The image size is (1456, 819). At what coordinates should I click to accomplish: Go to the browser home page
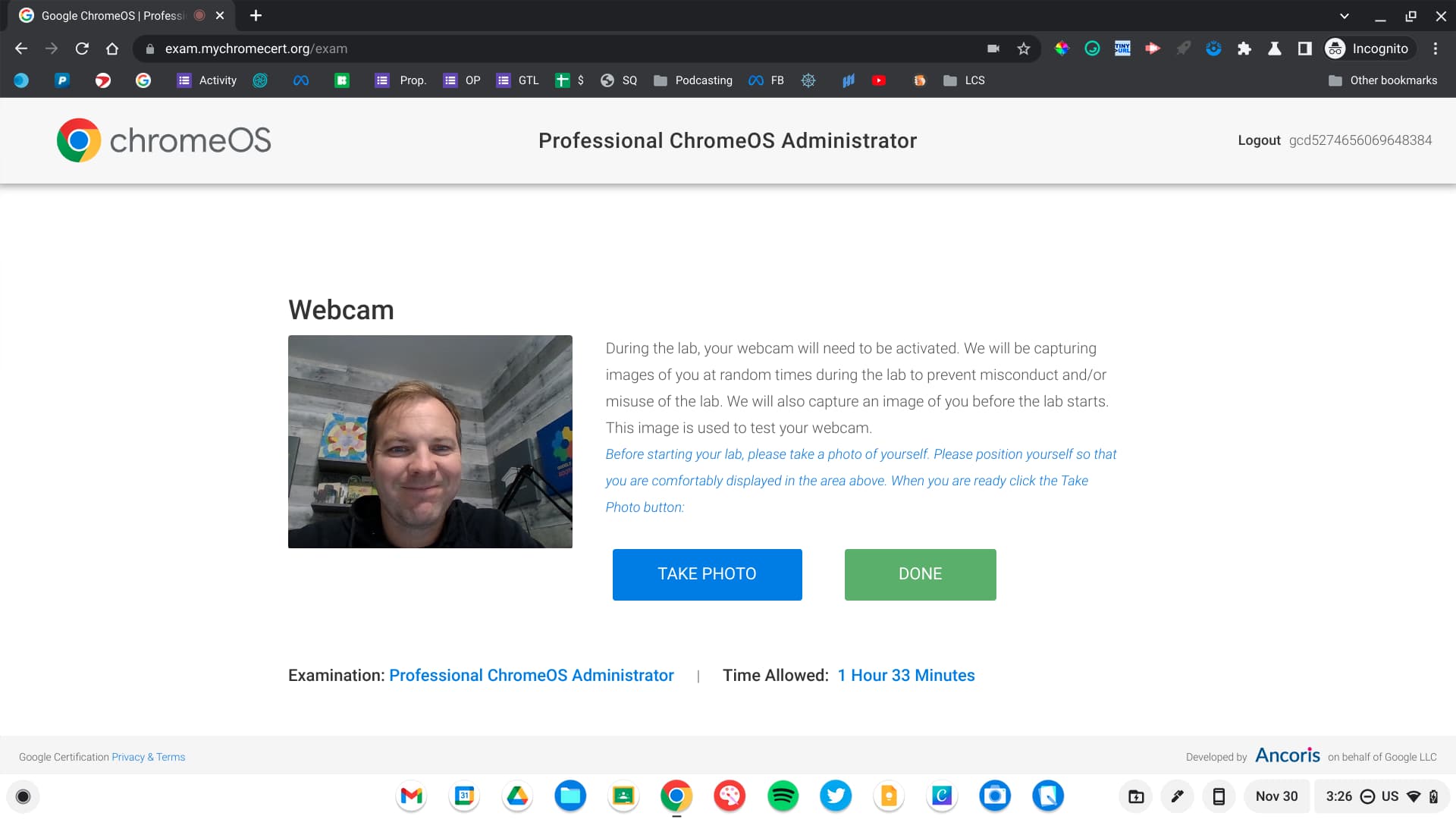[x=112, y=49]
